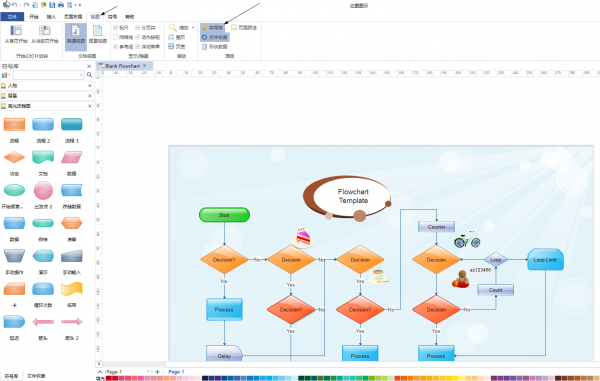The image size is (600, 381).
Task: Open the 缩放 zoom dropdown arrow
Action: [x=193, y=28]
